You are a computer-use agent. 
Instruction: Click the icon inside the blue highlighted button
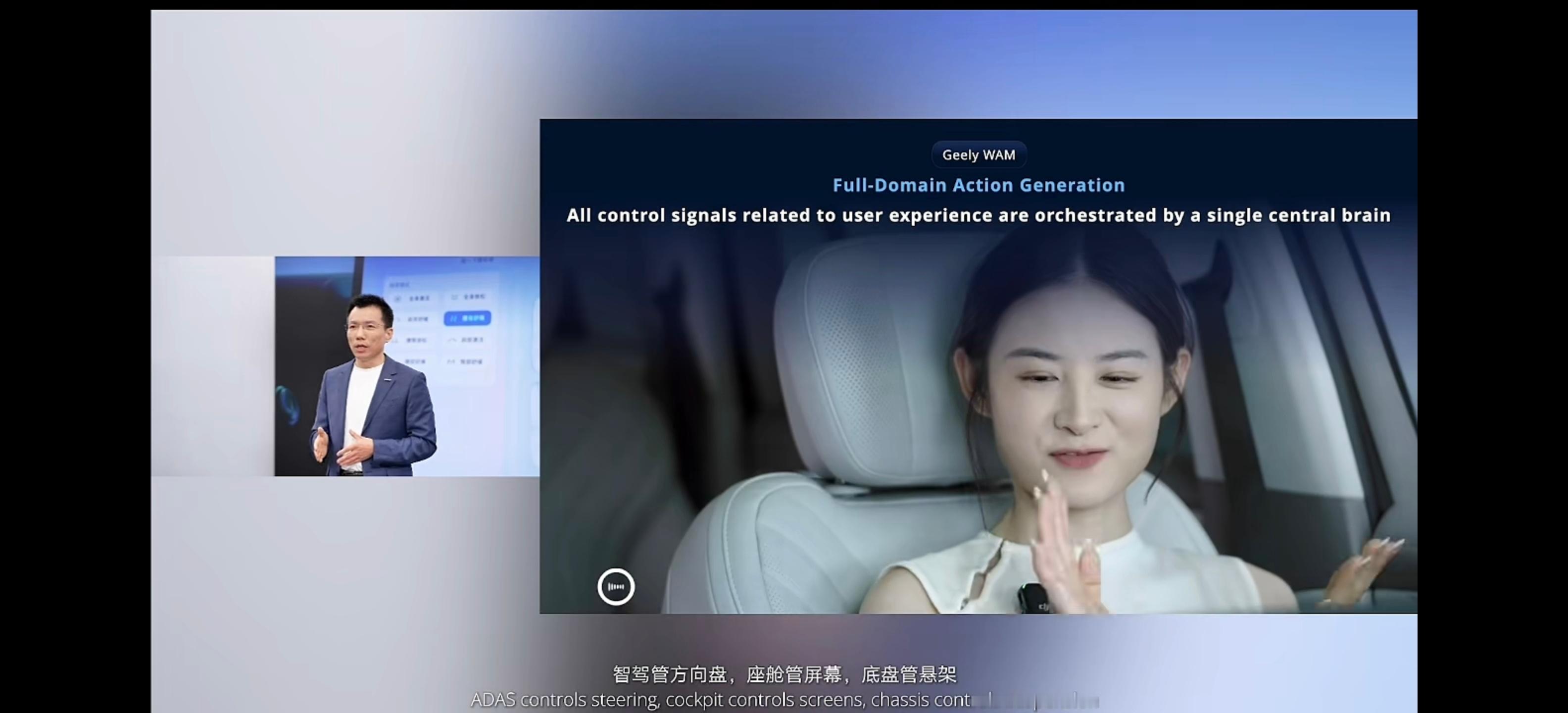point(453,318)
